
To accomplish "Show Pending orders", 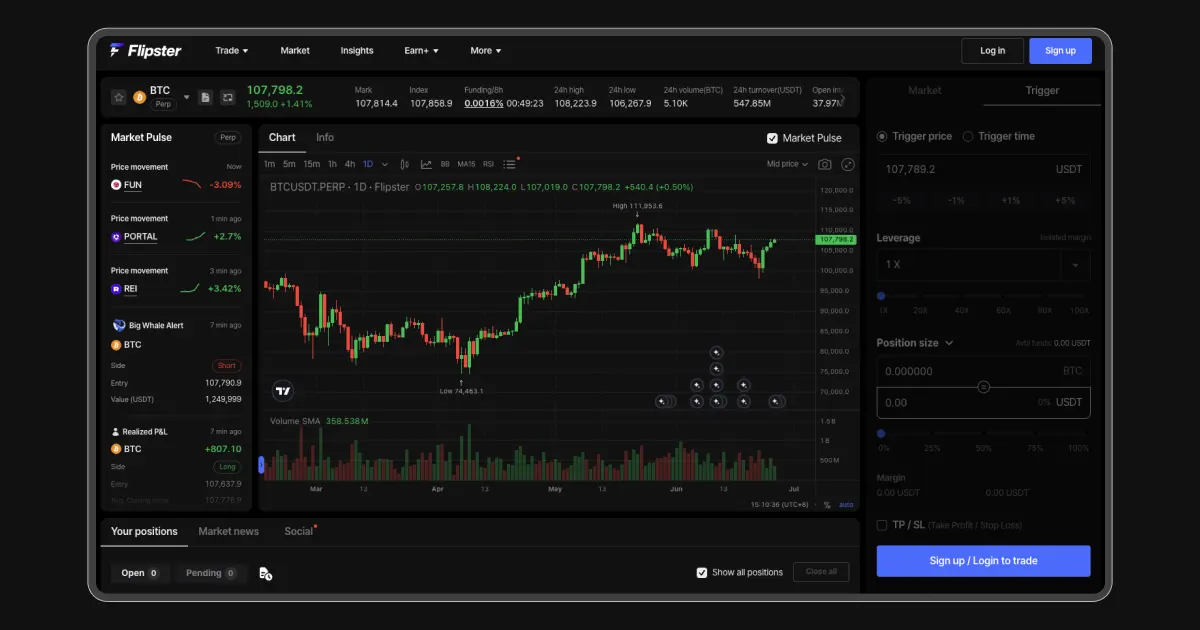I will click(211, 573).
